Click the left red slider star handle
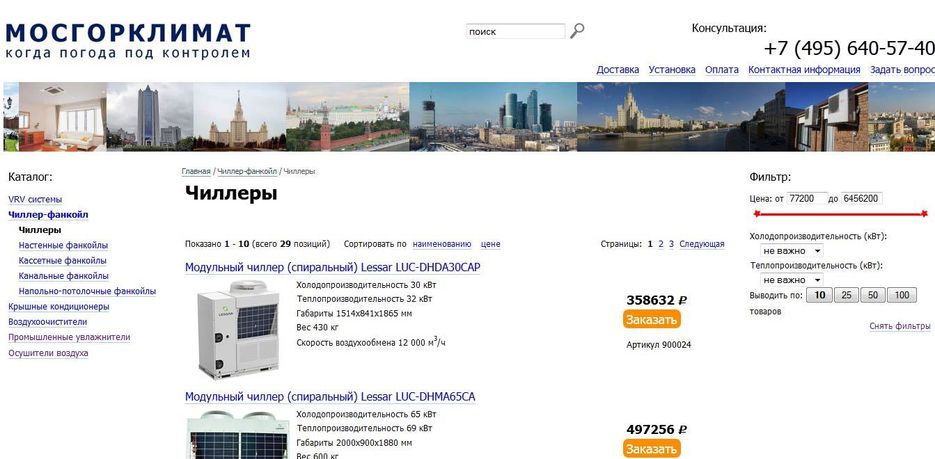This screenshot has height=459, width=935. tap(757, 213)
